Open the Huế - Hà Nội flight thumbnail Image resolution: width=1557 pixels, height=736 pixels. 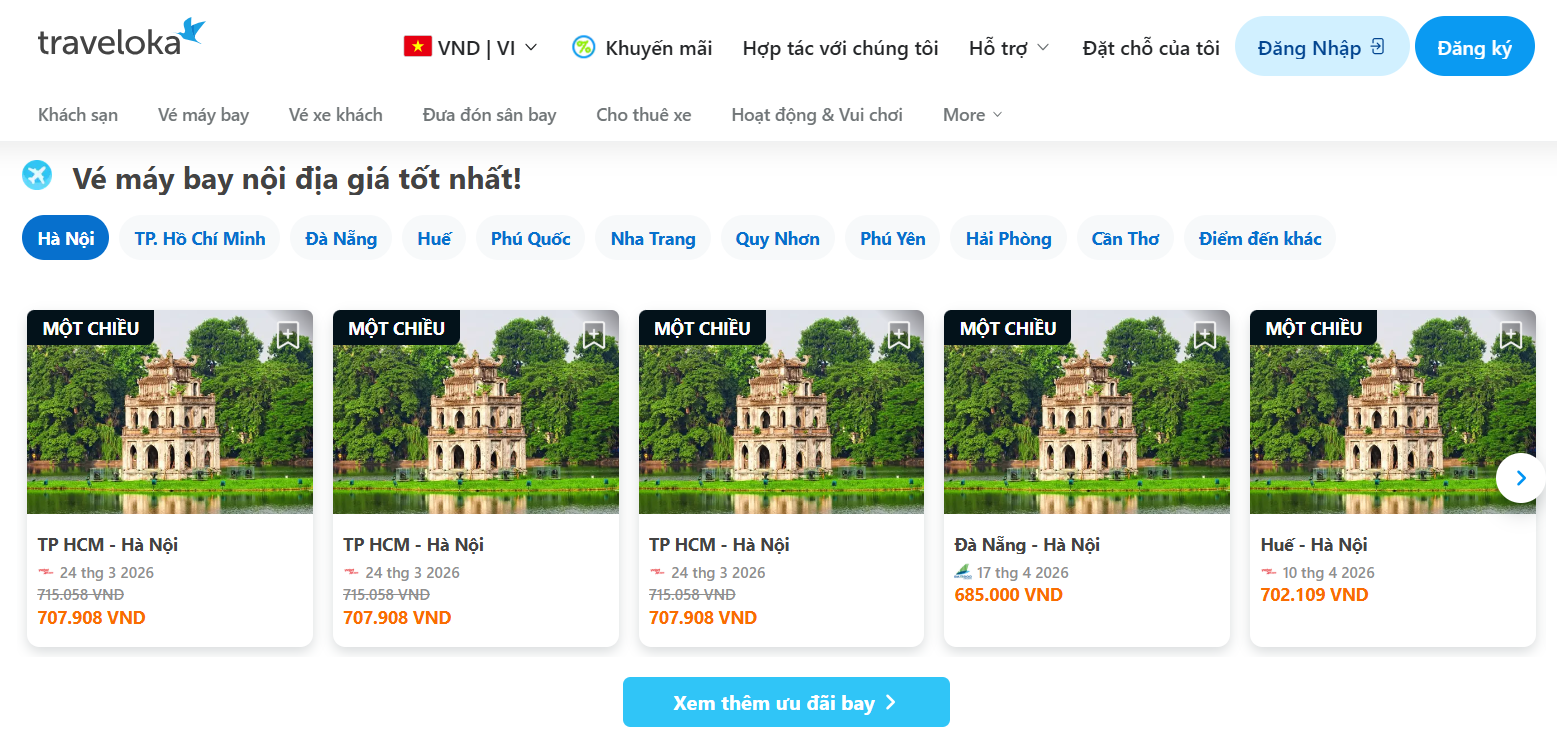1392,412
